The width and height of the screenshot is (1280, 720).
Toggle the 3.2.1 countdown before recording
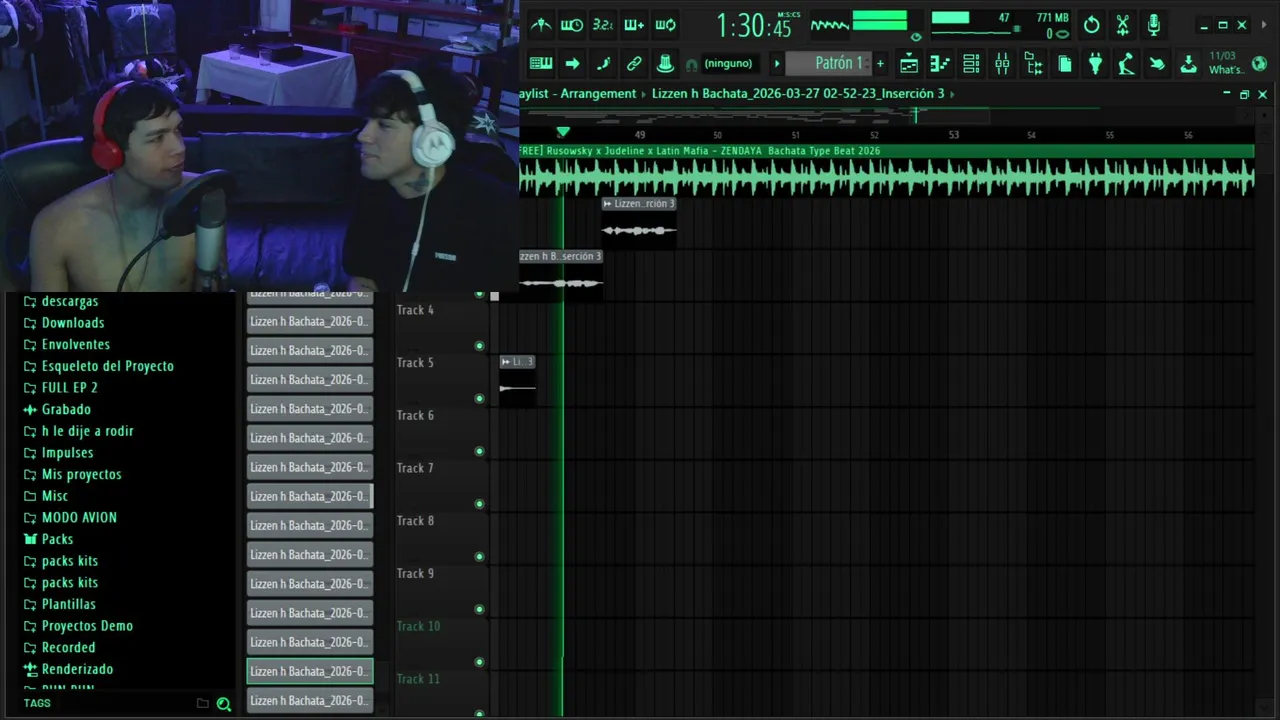(x=603, y=25)
